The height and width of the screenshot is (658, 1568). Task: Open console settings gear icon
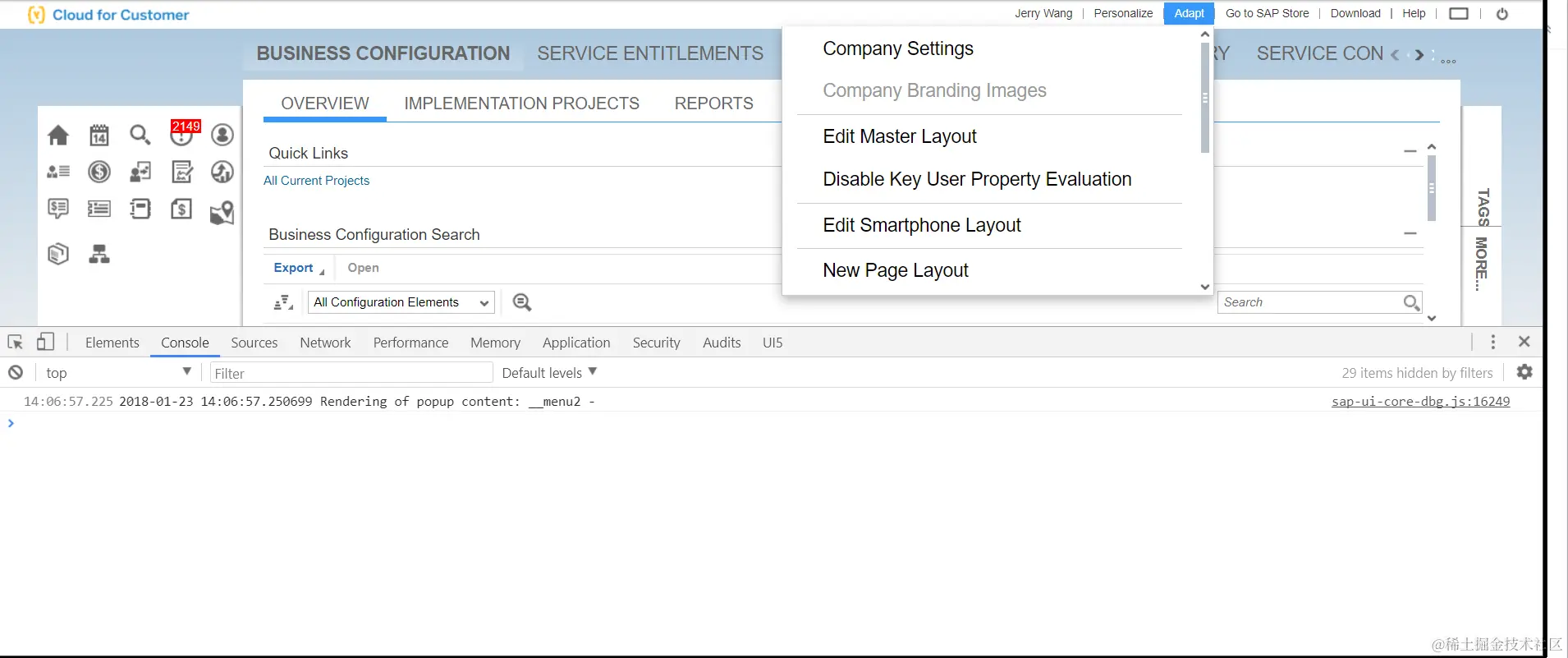[1524, 372]
